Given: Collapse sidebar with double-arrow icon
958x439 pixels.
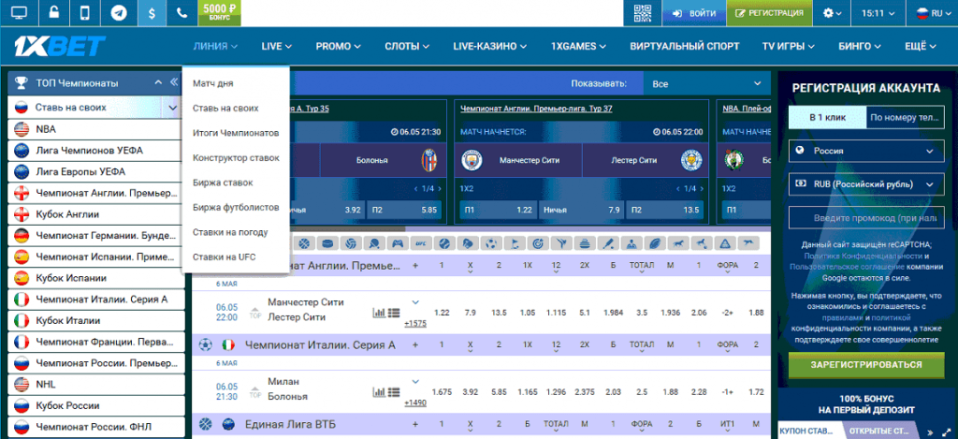Looking at the screenshot, I should pos(158,83).
